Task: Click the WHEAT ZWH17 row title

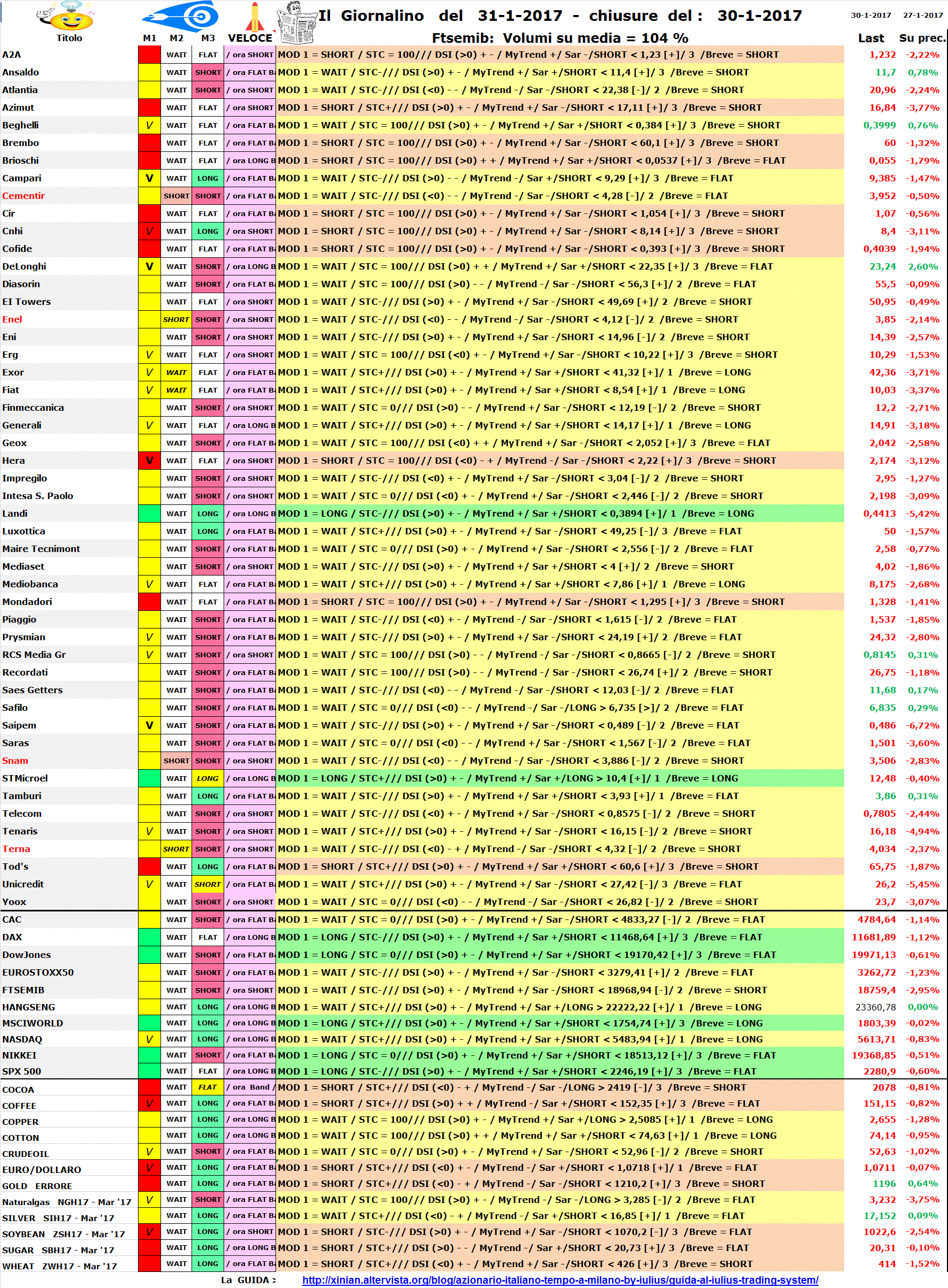Action: [x=60, y=1266]
